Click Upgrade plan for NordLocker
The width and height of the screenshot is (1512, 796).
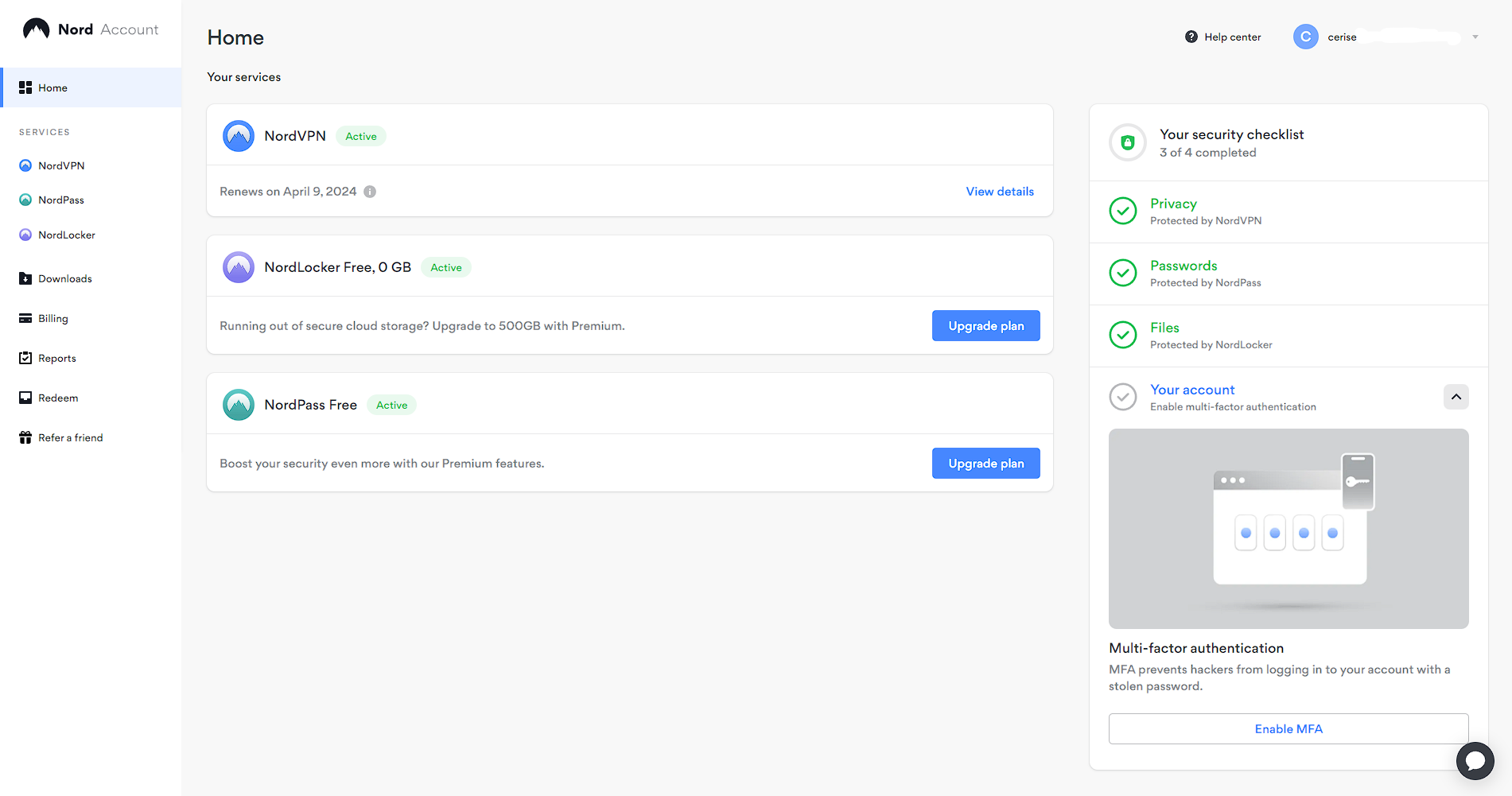point(986,325)
